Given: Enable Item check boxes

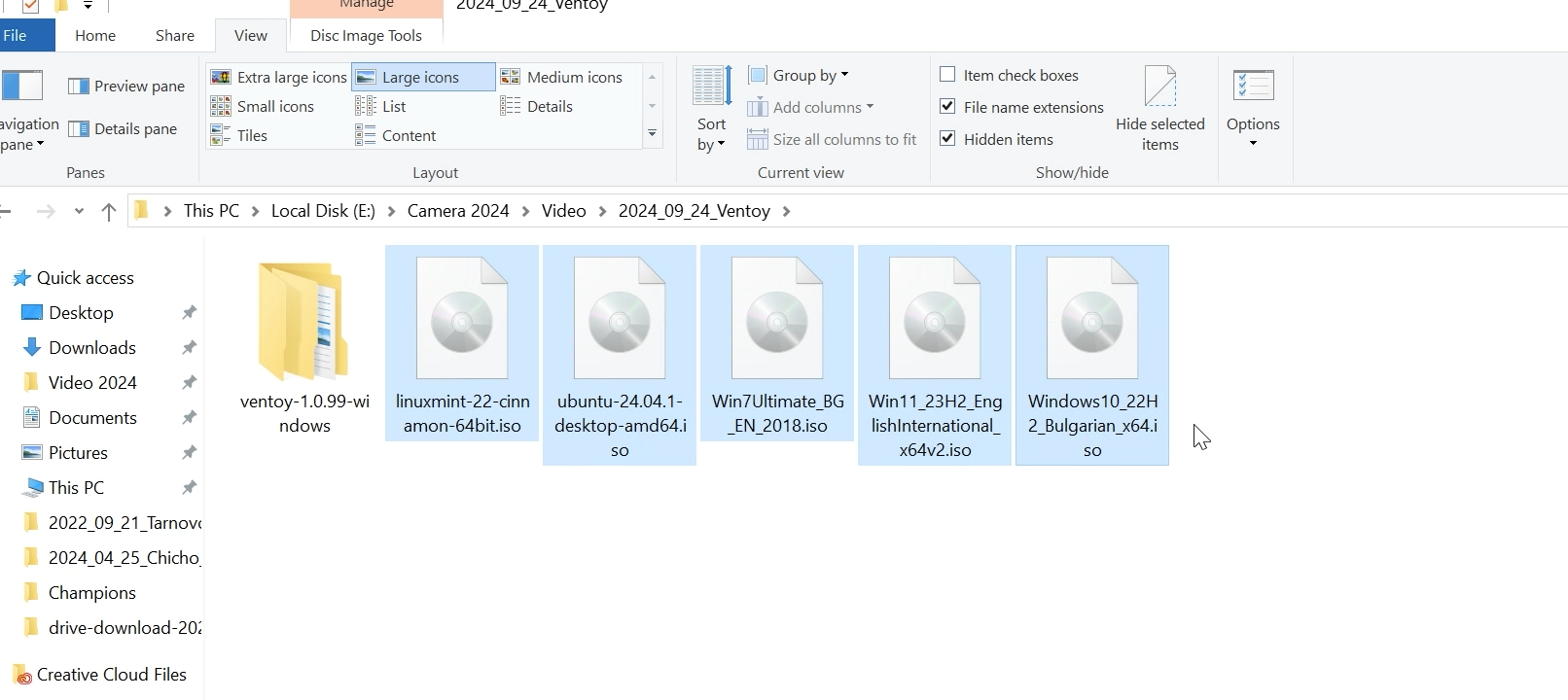Looking at the screenshot, I should [947, 75].
